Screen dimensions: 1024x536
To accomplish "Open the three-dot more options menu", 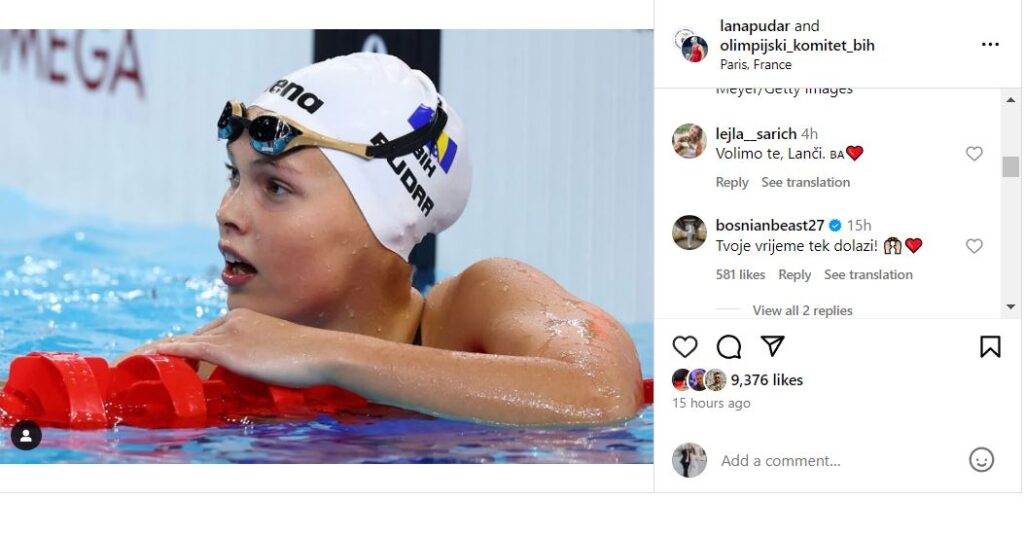I will tap(990, 44).
